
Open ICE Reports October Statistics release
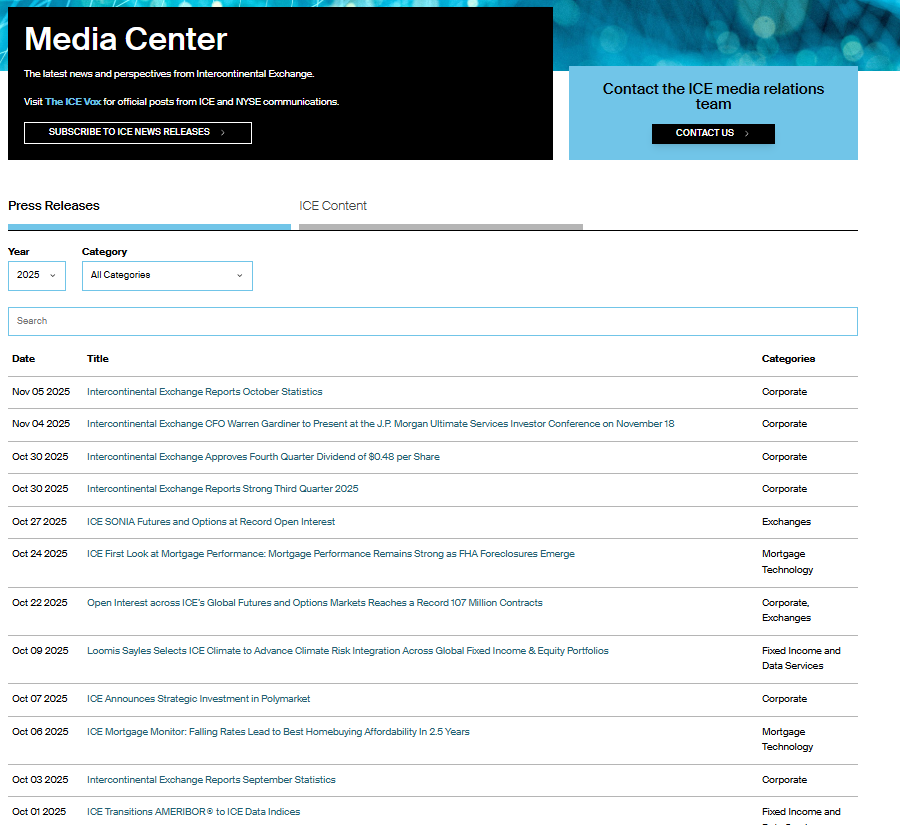pyautogui.click(x=205, y=392)
